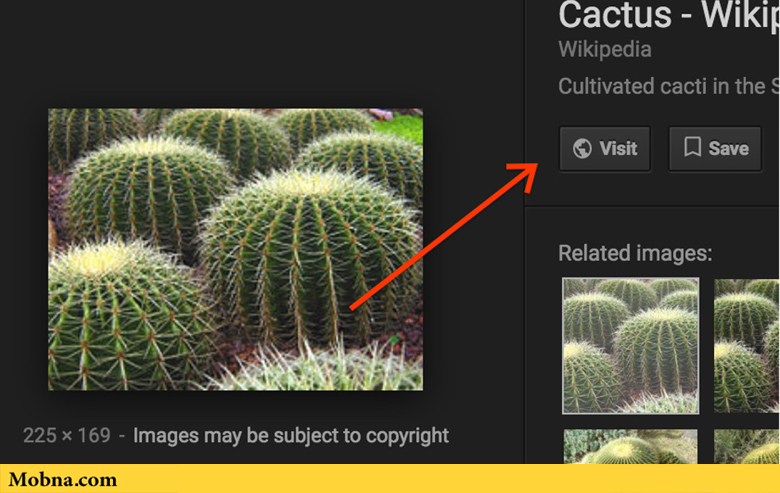Click the tail of the red arrow
Screen dimensions: 780x493
pos(354,307)
